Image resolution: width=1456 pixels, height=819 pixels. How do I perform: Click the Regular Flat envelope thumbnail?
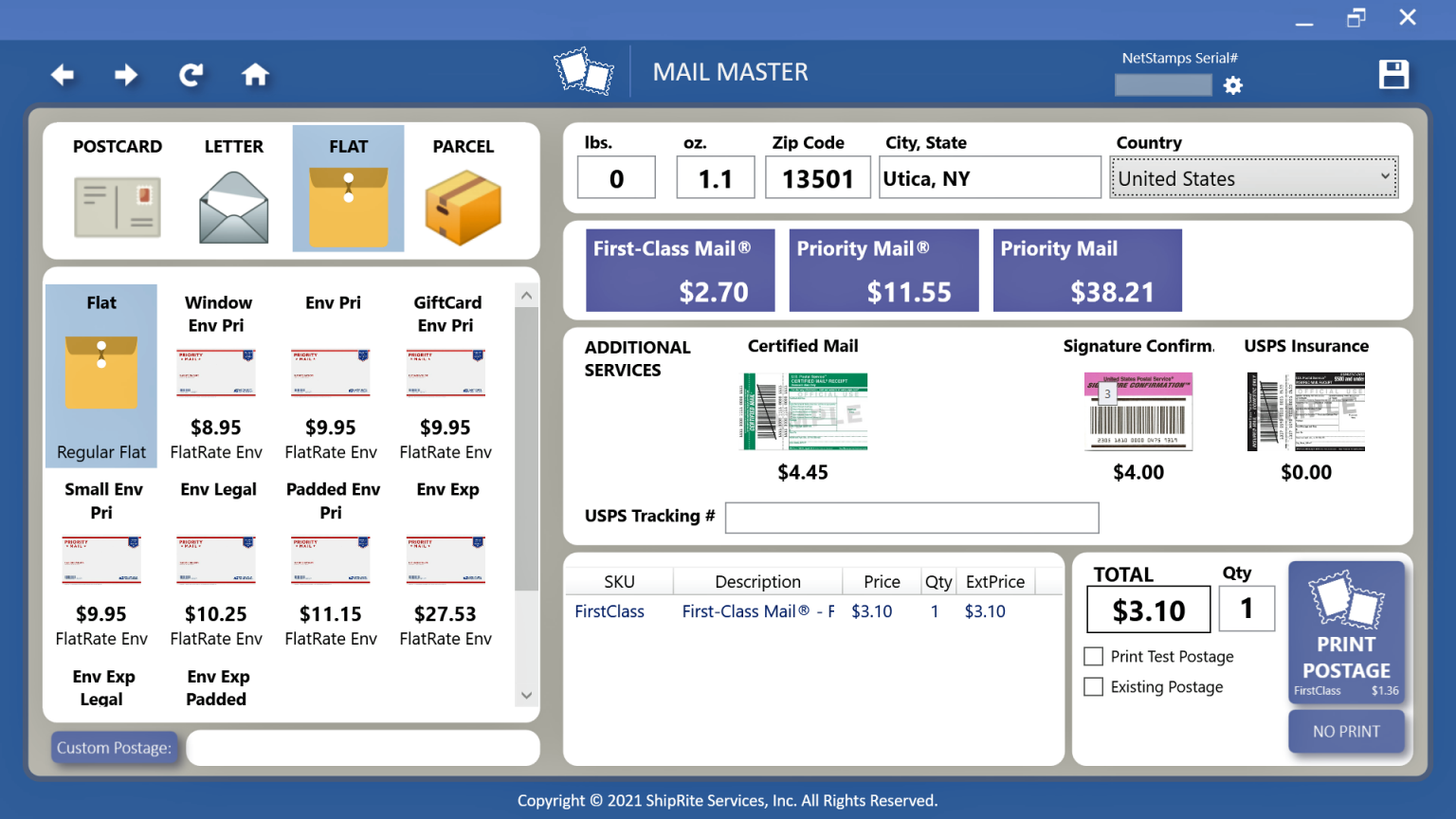100,370
